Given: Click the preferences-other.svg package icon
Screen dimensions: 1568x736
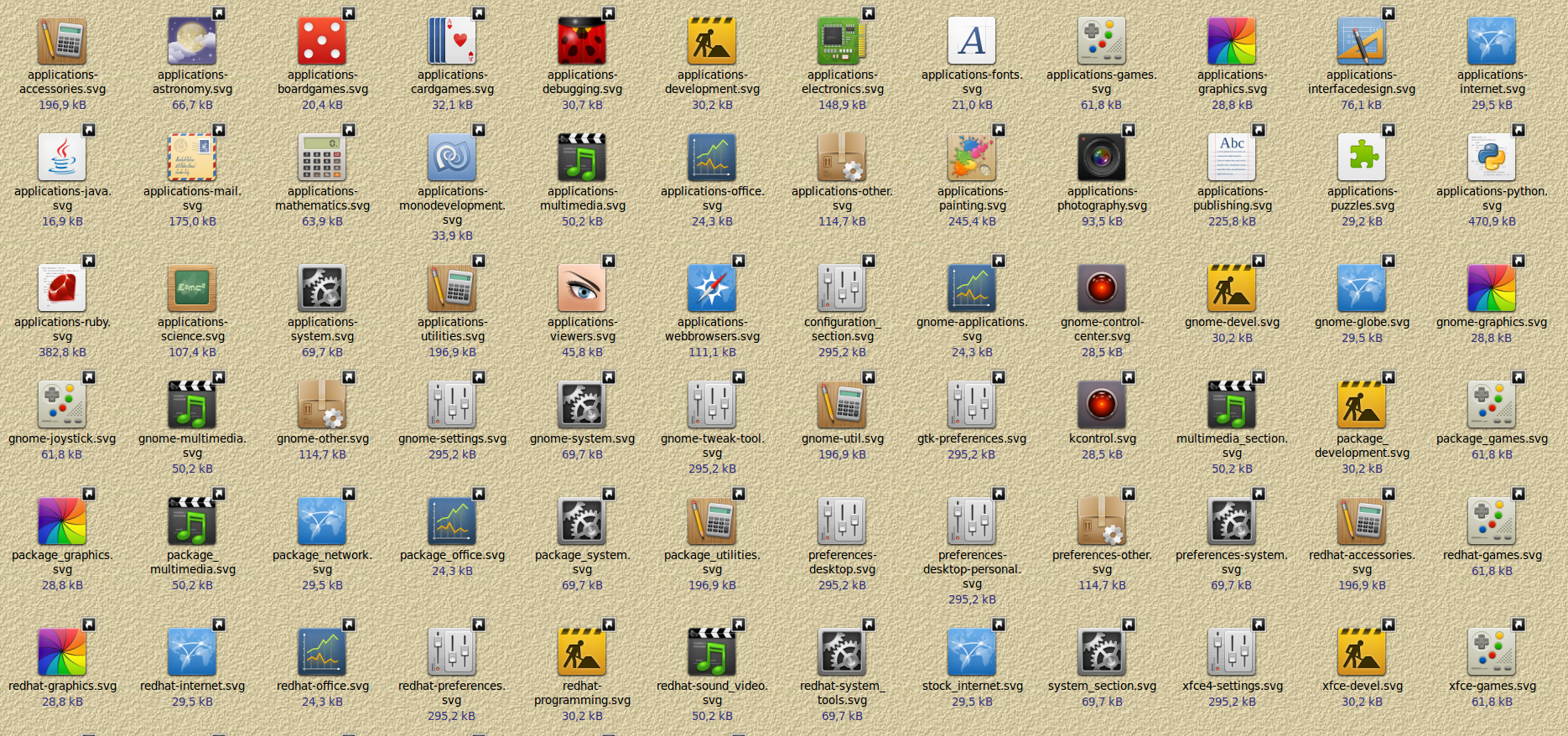Looking at the screenshot, I should tap(1102, 521).
